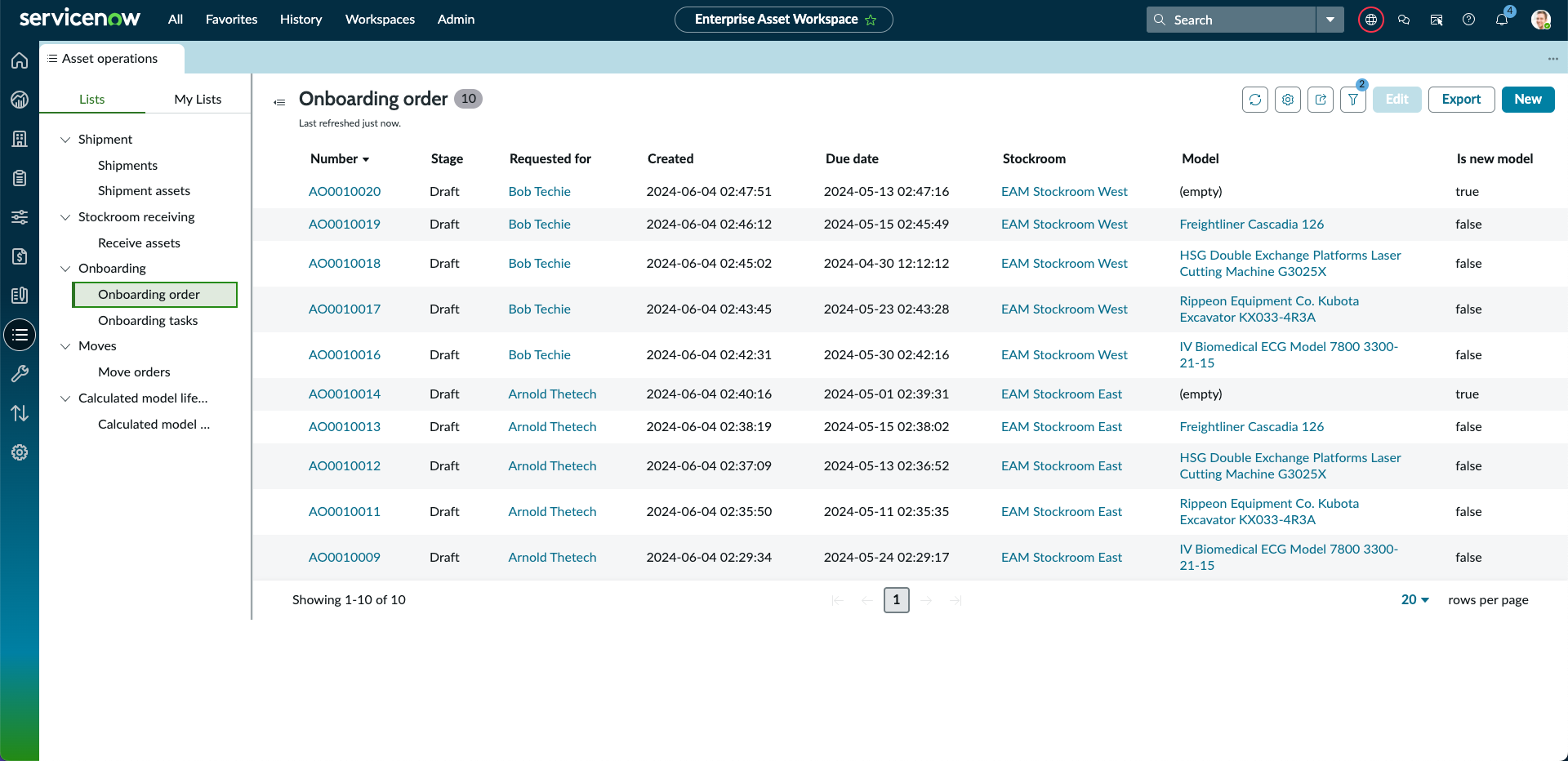Open the Admin menu

click(456, 20)
